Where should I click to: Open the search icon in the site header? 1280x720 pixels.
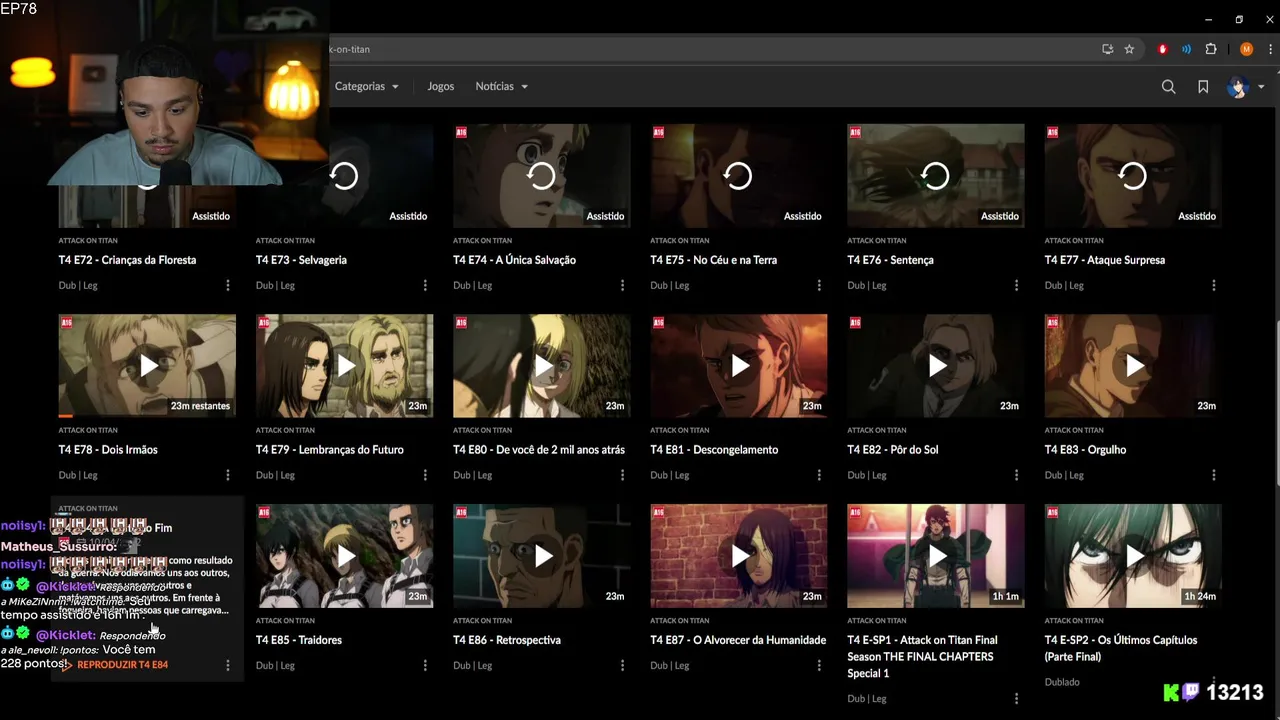1168,87
